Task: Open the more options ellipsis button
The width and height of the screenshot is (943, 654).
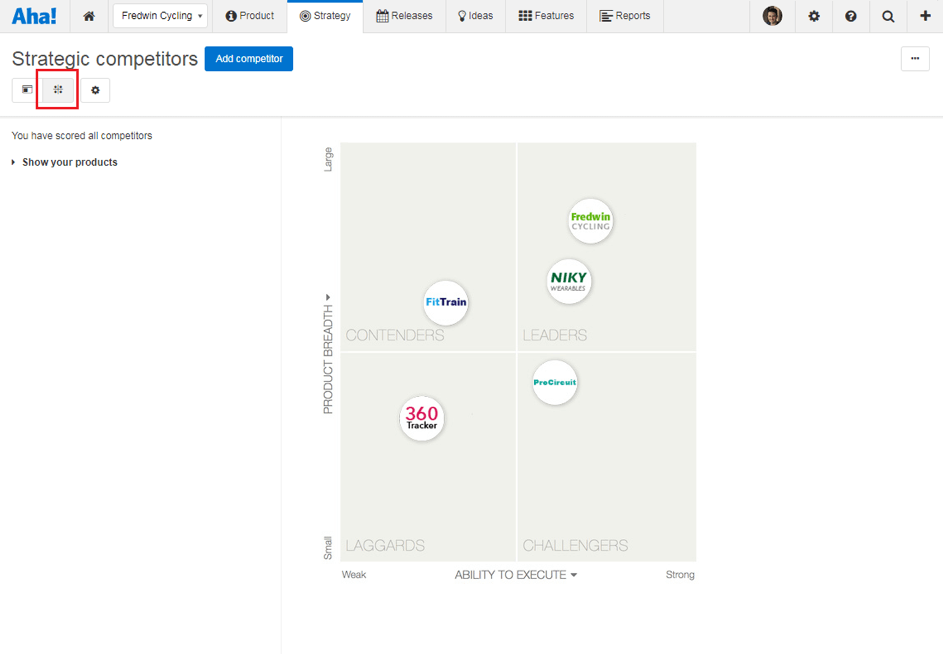Action: pyautogui.click(x=914, y=59)
